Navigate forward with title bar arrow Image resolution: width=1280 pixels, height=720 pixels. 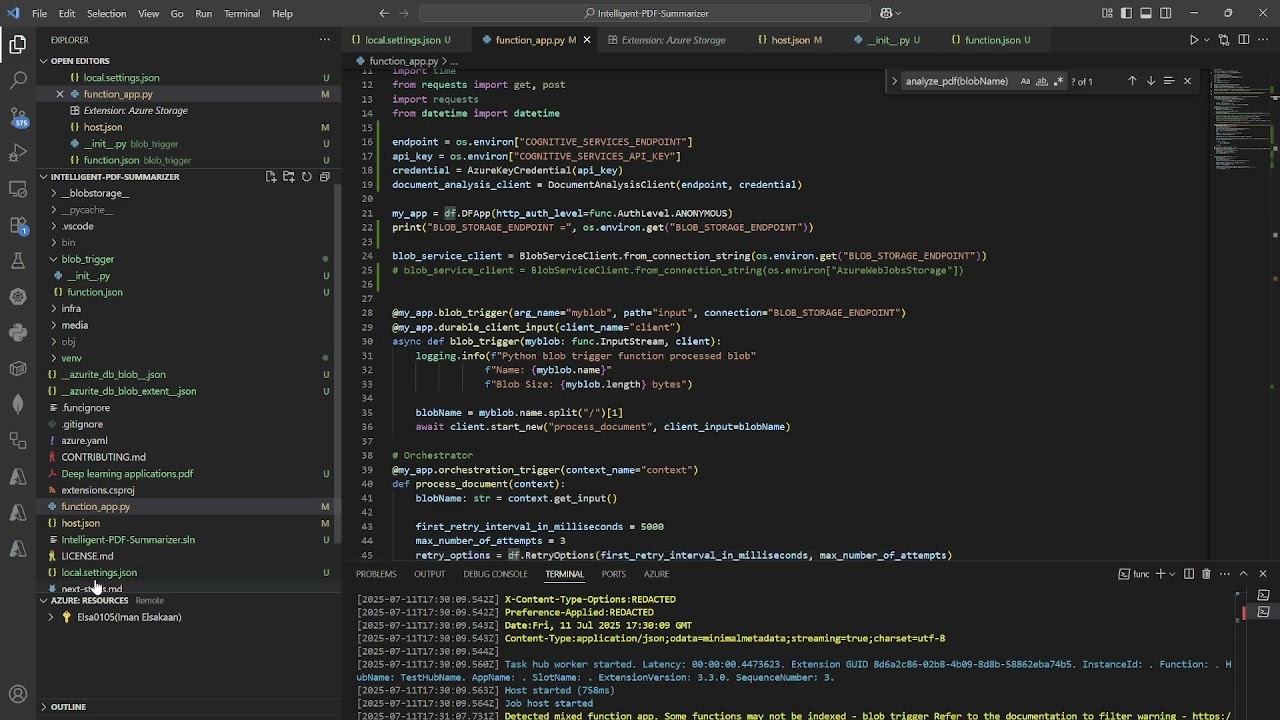point(406,13)
